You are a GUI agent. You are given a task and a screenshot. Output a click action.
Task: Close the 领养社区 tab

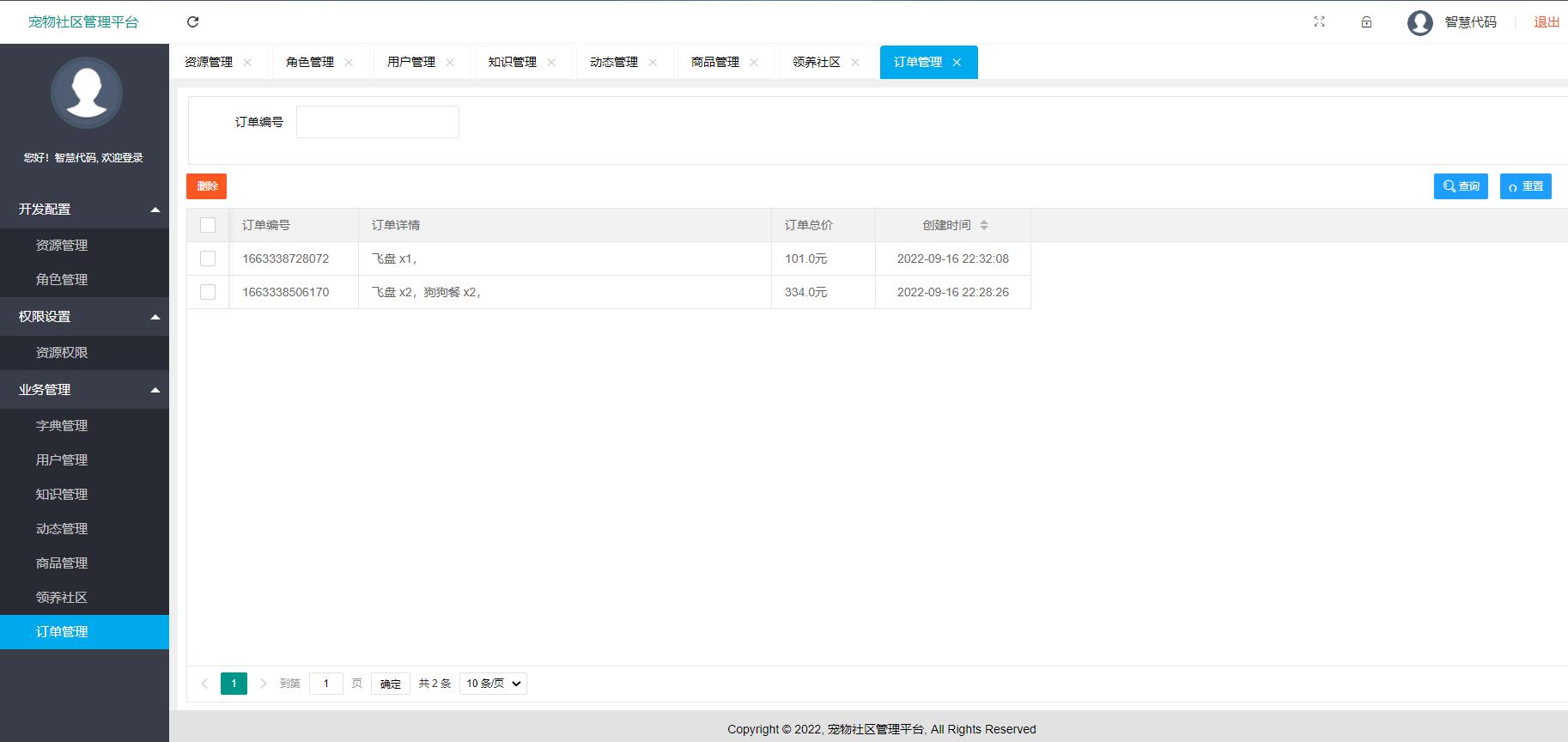click(x=855, y=62)
